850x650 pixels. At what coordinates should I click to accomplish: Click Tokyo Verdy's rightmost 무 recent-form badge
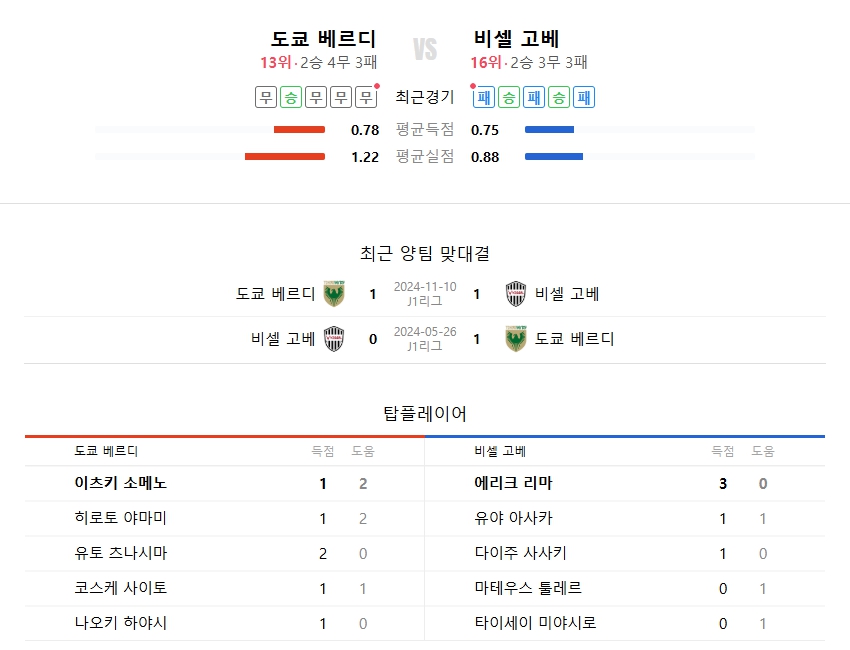tap(366, 97)
